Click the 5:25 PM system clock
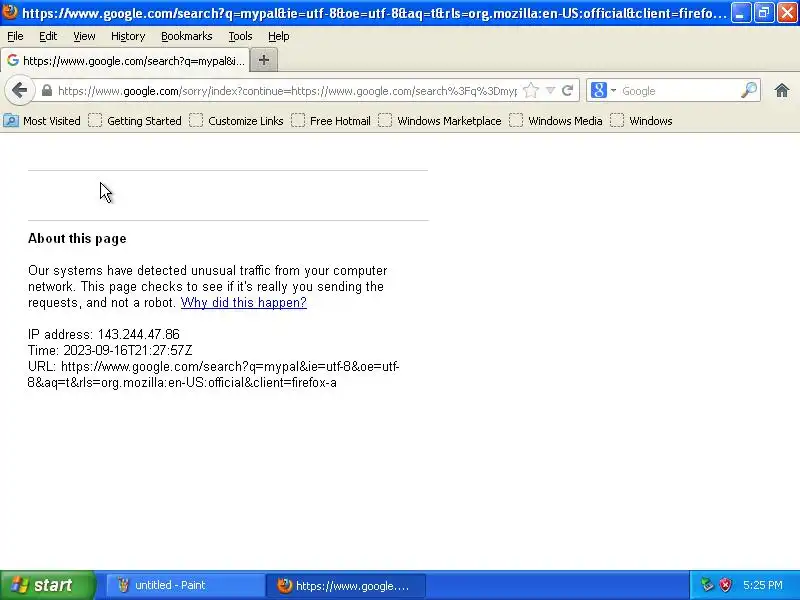The width and height of the screenshot is (800, 600). click(x=763, y=585)
